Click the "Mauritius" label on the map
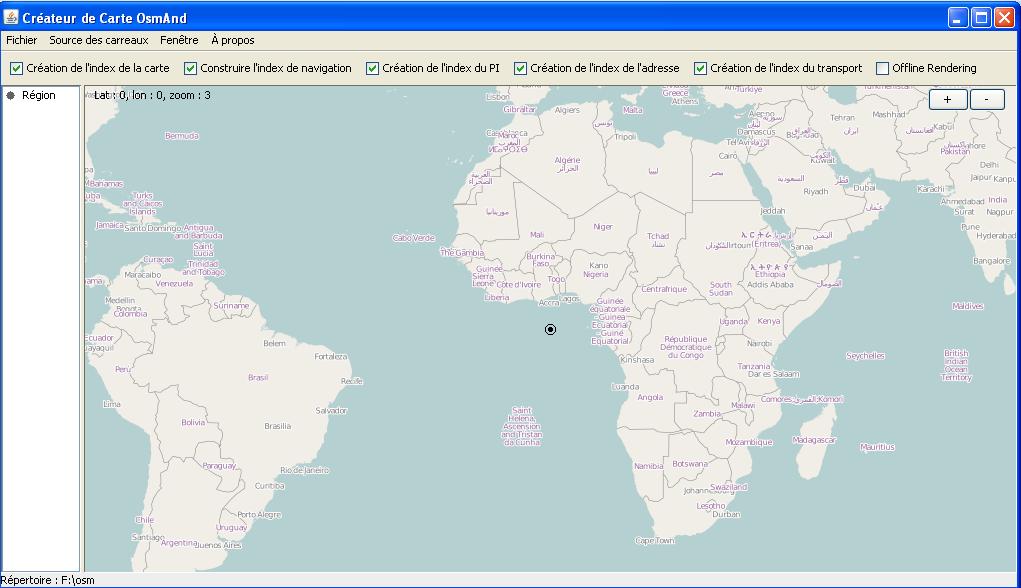Image resolution: width=1021 pixels, height=588 pixels. (877, 447)
